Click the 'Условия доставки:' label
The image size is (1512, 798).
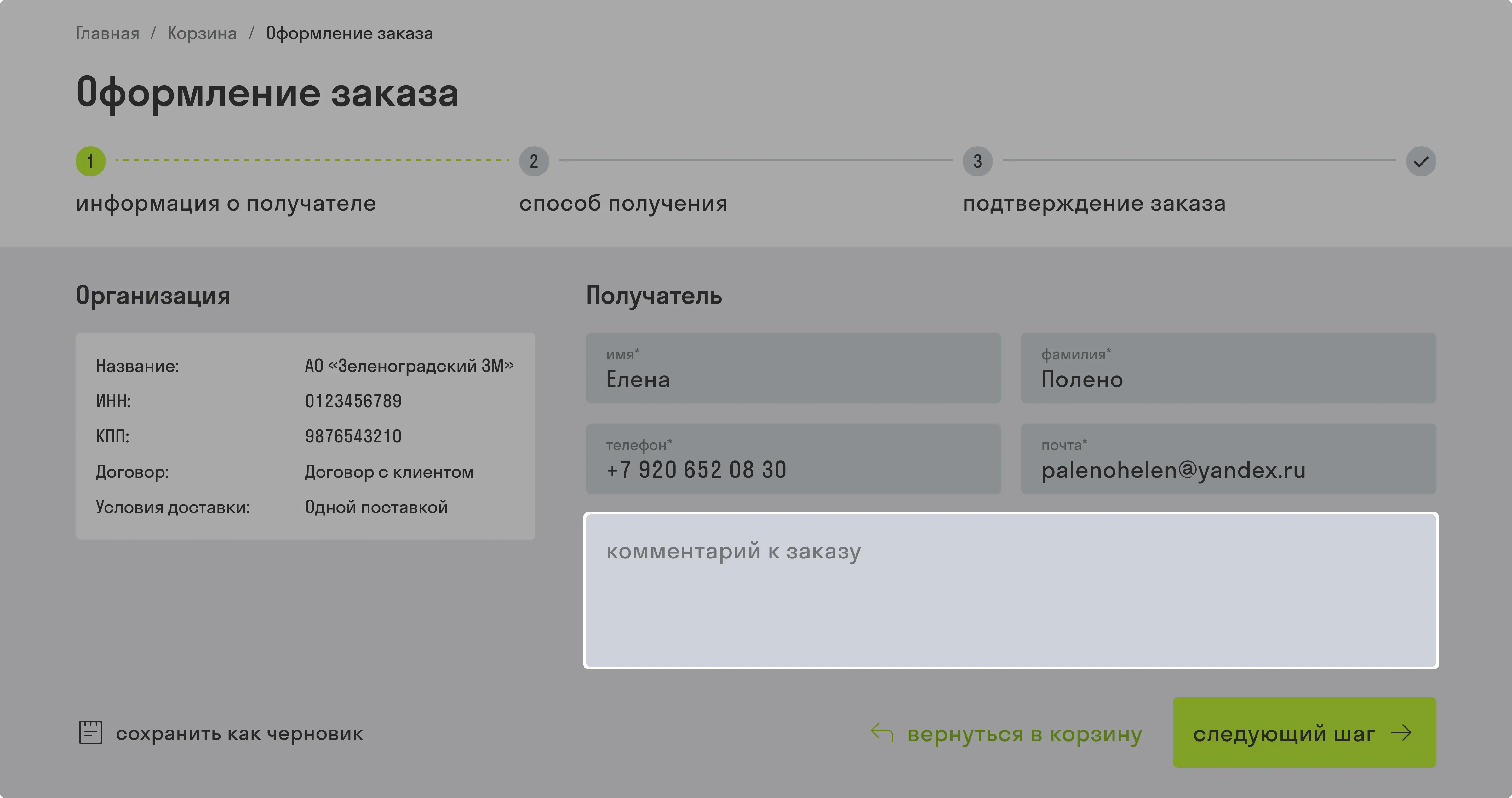[173, 507]
